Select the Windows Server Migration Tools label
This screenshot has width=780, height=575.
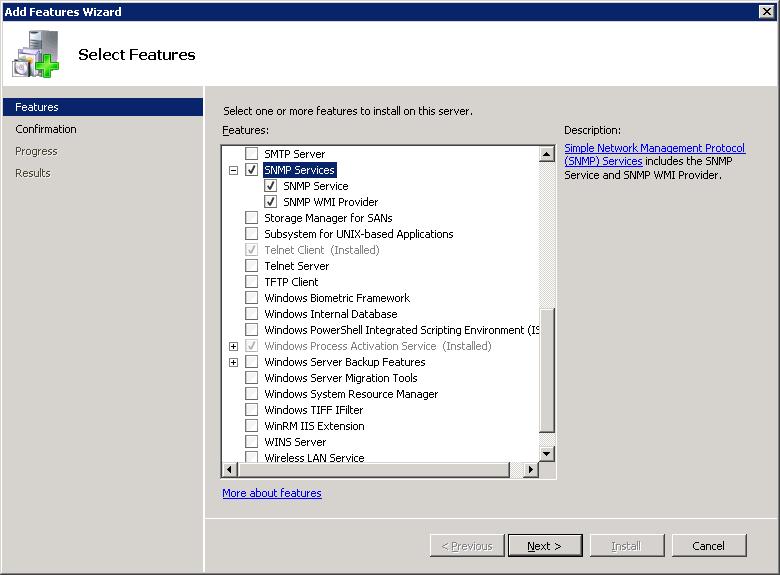click(x=341, y=378)
